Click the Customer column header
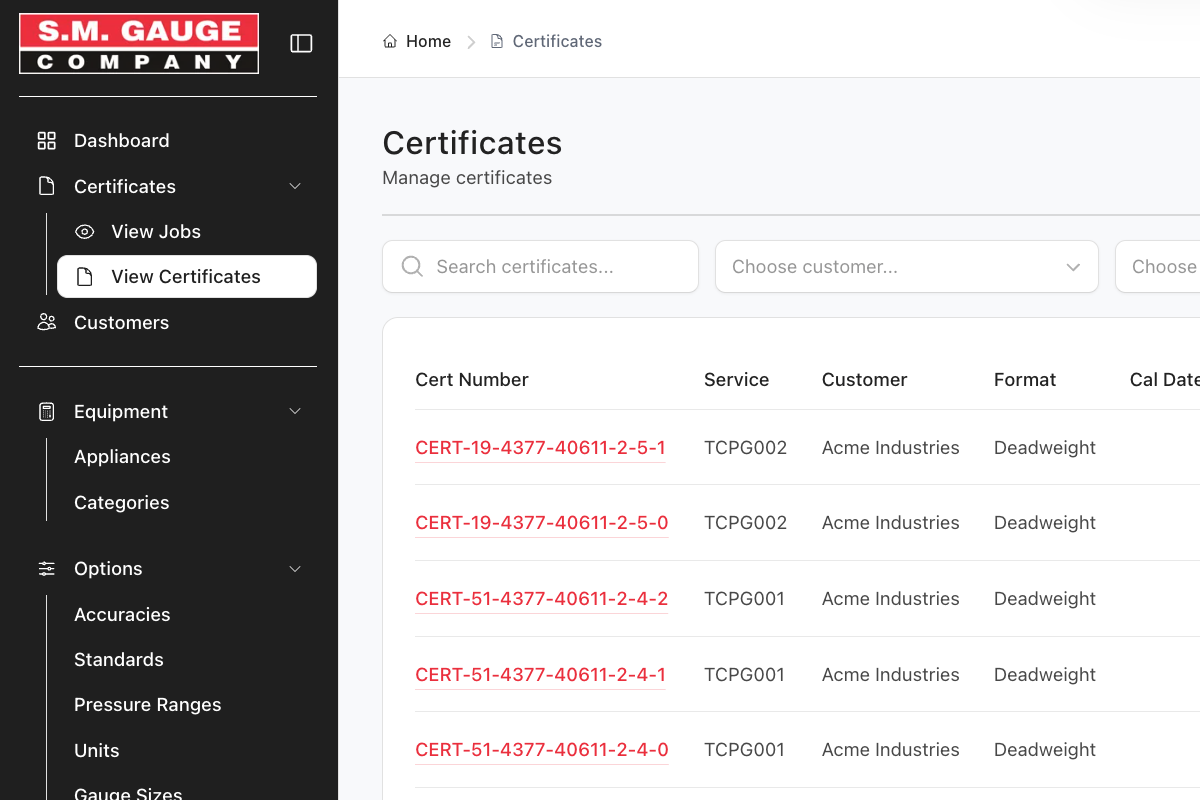The width and height of the screenshot is (1200, 800). coord(865,380)
